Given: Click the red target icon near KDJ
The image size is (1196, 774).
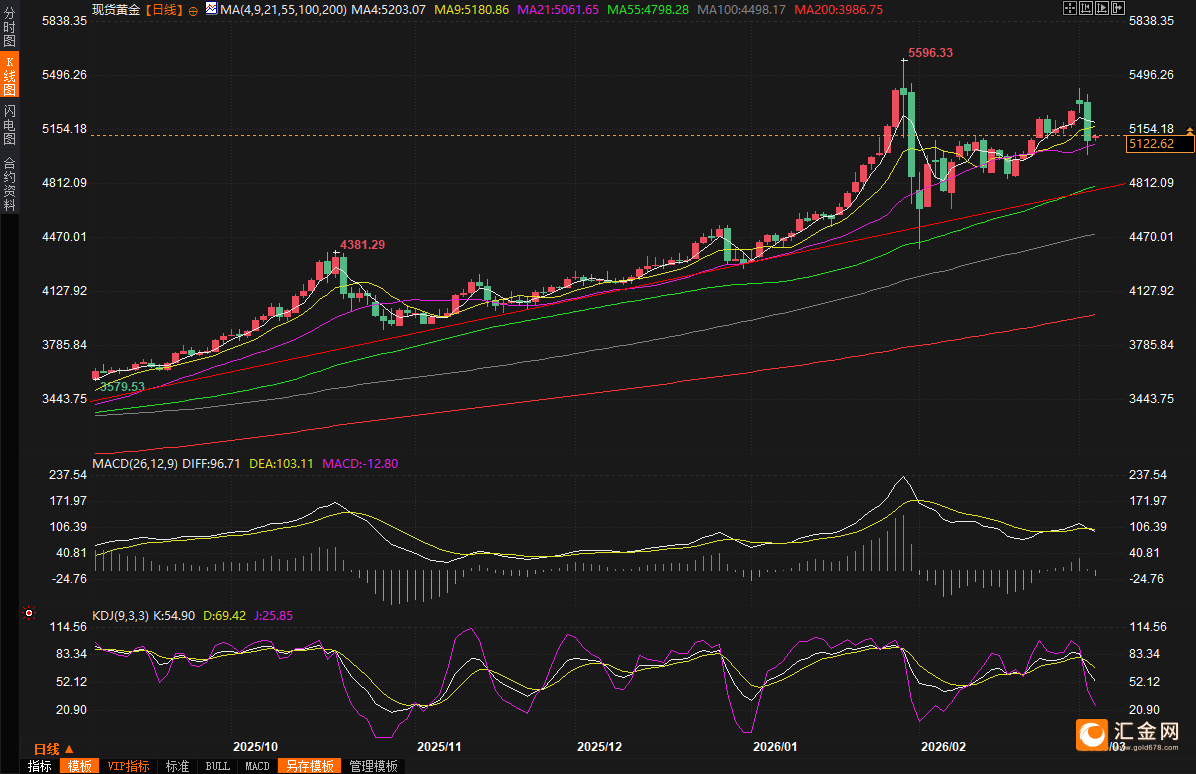Looking at the screenshot, I should coord(29,612).
